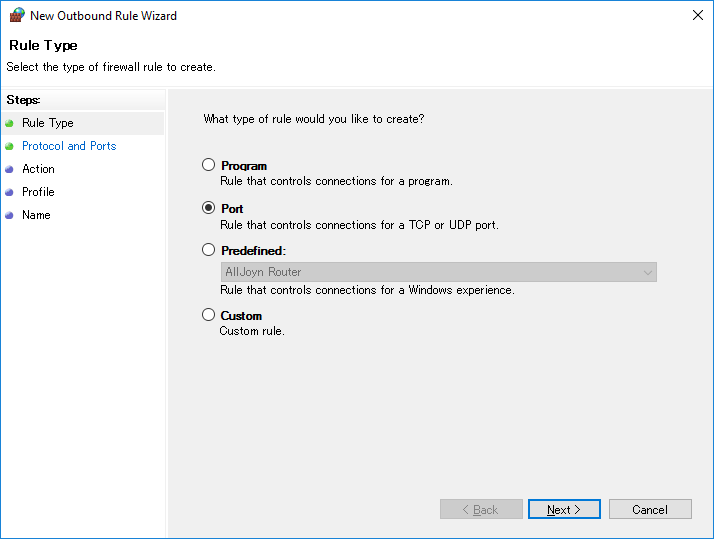Click the bold 'Custom' option label

(241, 316)
